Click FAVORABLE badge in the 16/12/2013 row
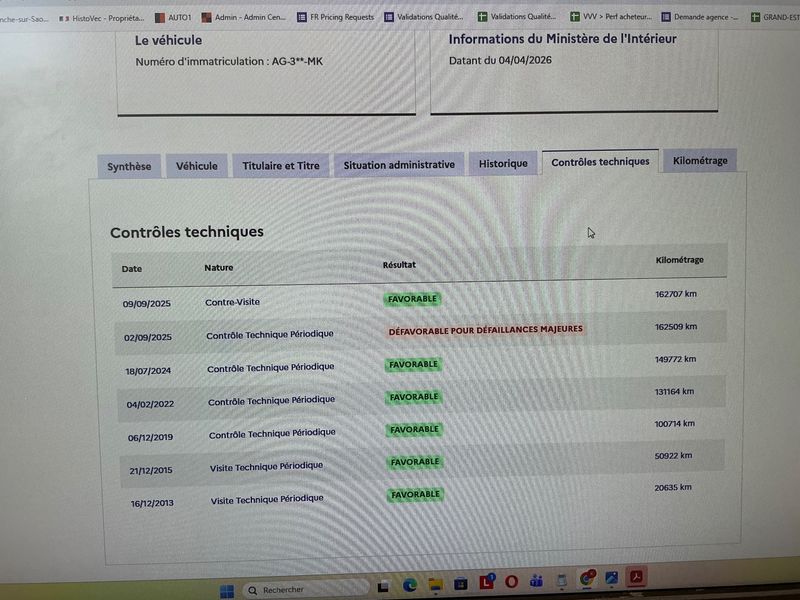 (x=415, y=494)
